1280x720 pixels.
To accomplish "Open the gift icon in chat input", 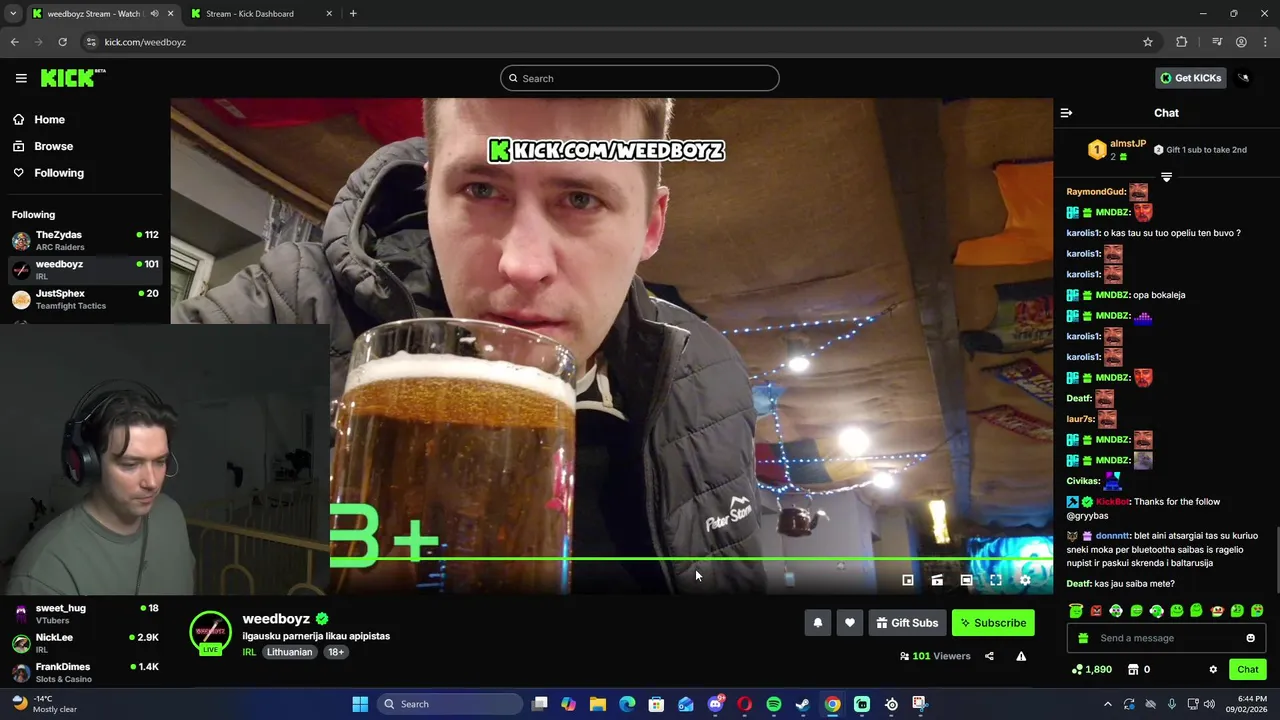I will [1083, 638].
